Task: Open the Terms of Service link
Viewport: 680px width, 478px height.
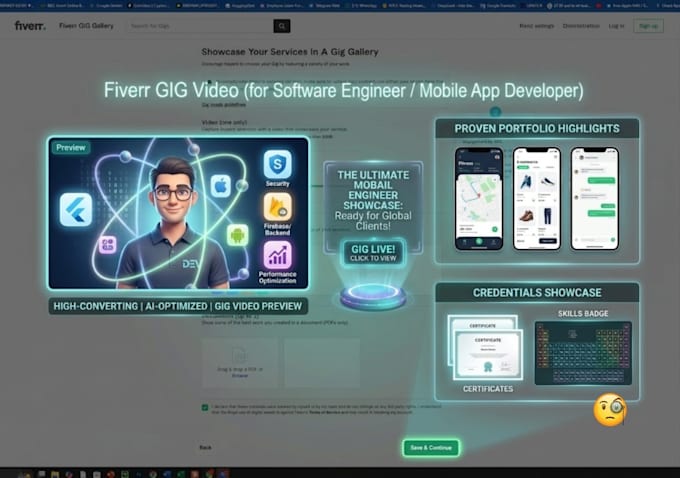Action: 324,413
